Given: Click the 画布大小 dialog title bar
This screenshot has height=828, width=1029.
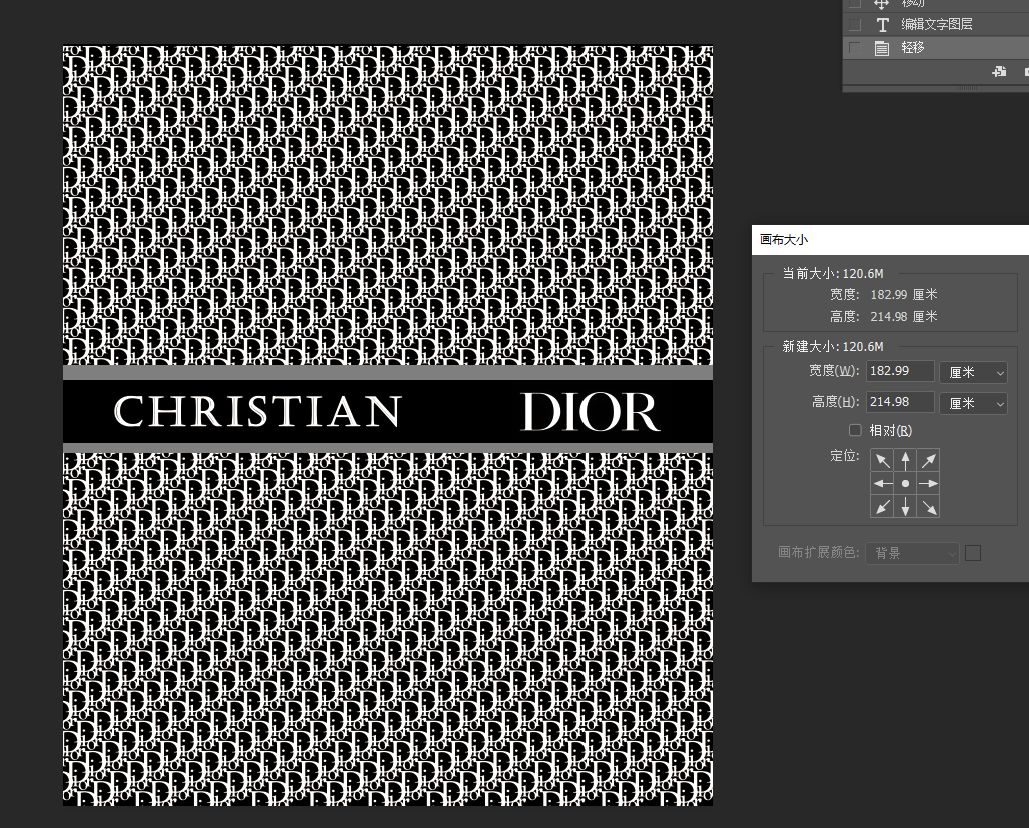Looking at the screenshot, I should coord(891,239).
